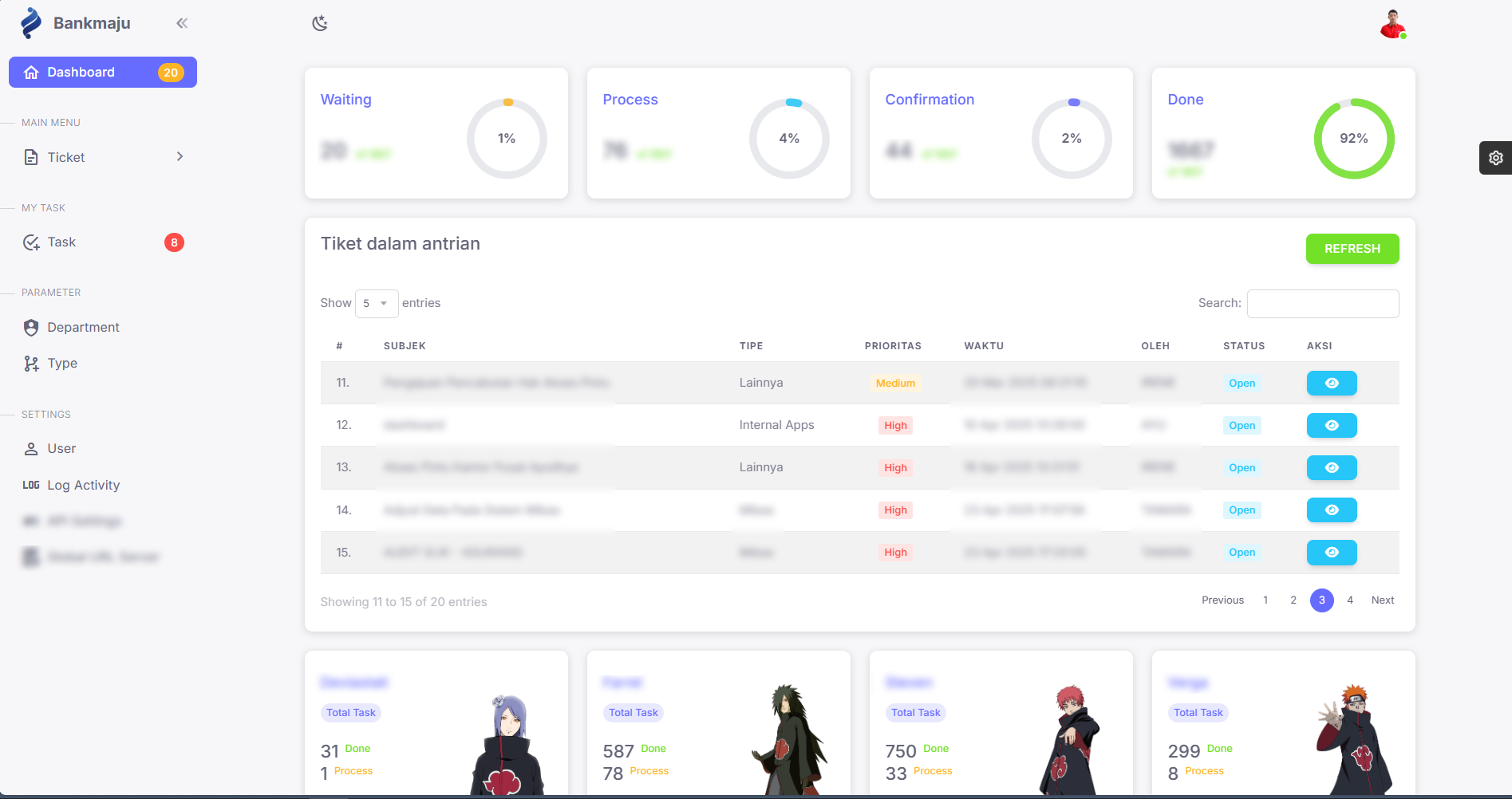
Task: View details of the last queued ticket
Action: [x=1331, y=553]
